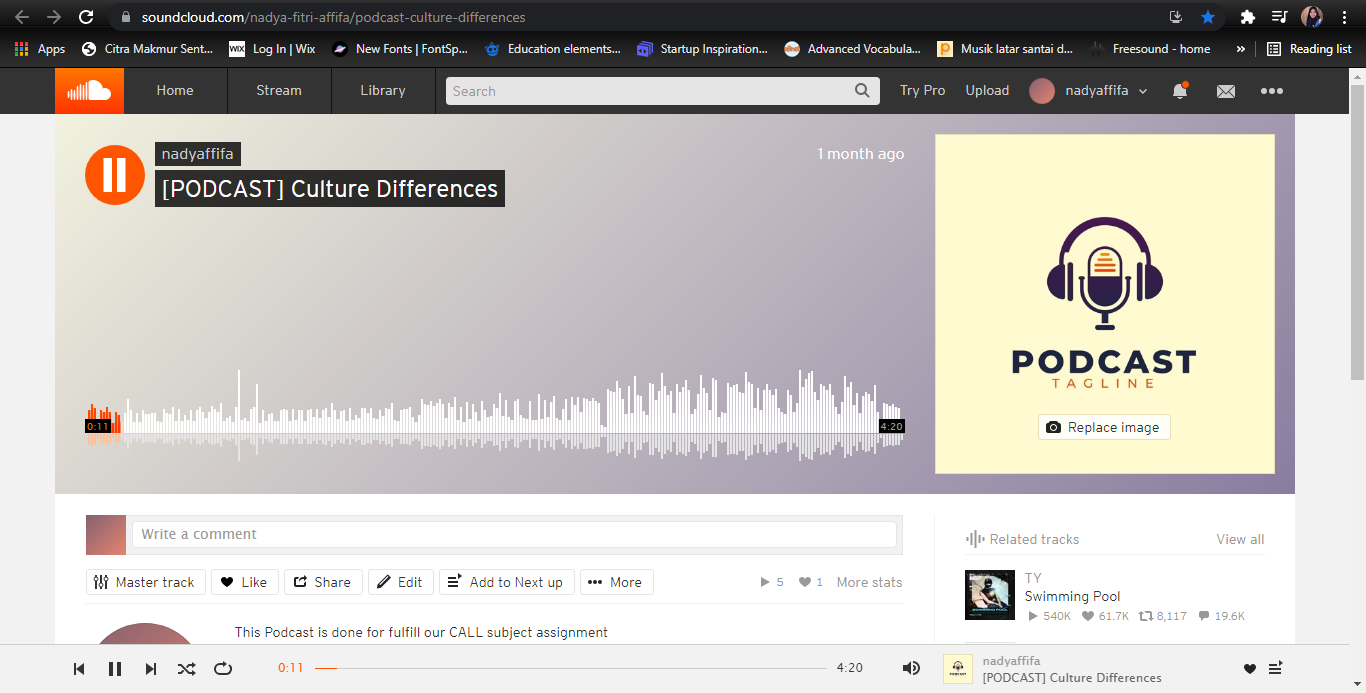
Task: Click Replace image button
Action: pyautogui.click(x=1104, y=427)
